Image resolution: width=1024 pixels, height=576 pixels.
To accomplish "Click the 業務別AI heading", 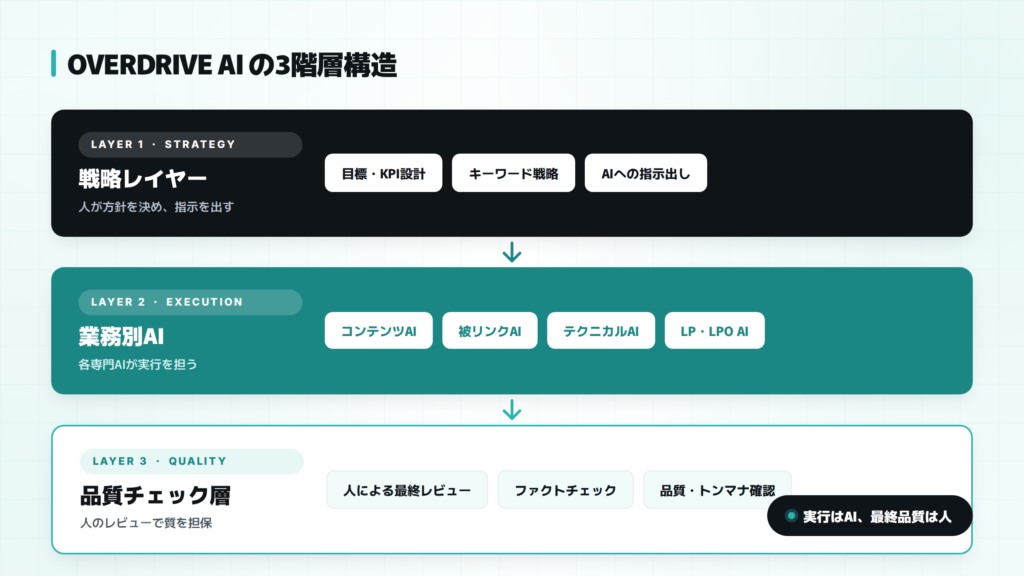I will point(121,336).
